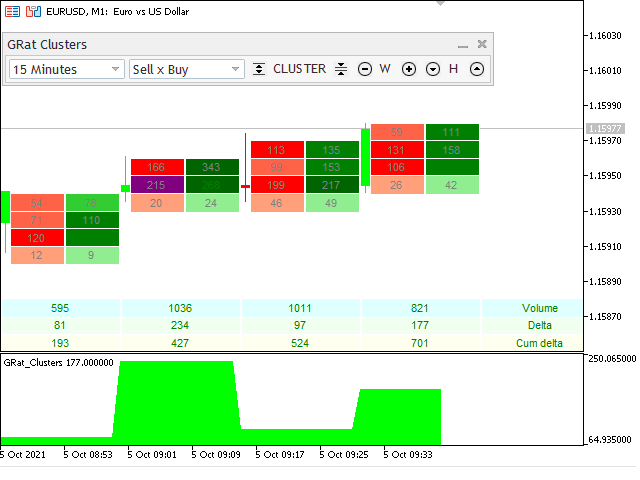Click the buy cell showing 135
The height and width of the screenshot is (480, 640).
coord(332,150)
